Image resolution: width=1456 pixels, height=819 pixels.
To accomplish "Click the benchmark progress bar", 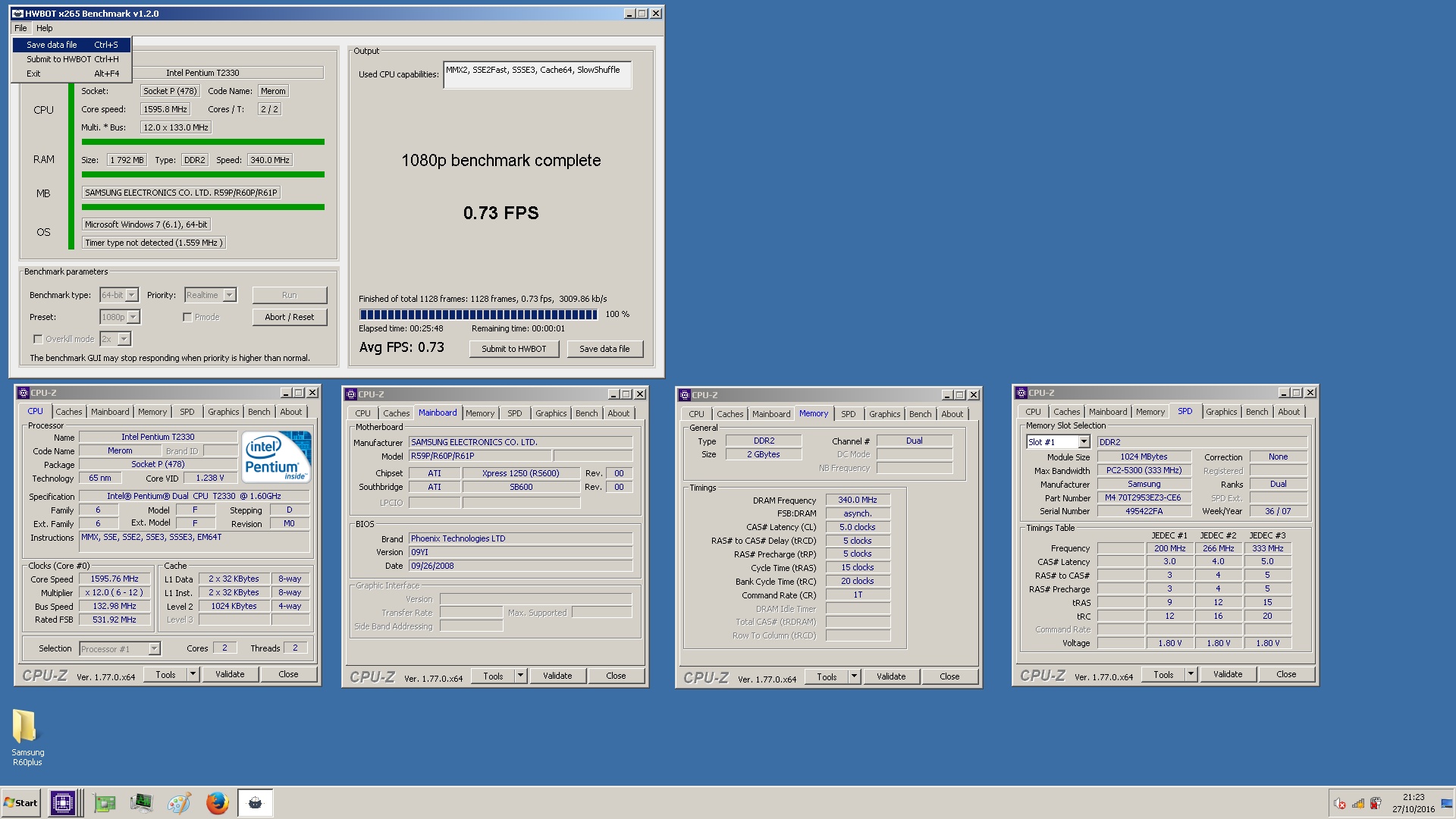I will [479, 314].
